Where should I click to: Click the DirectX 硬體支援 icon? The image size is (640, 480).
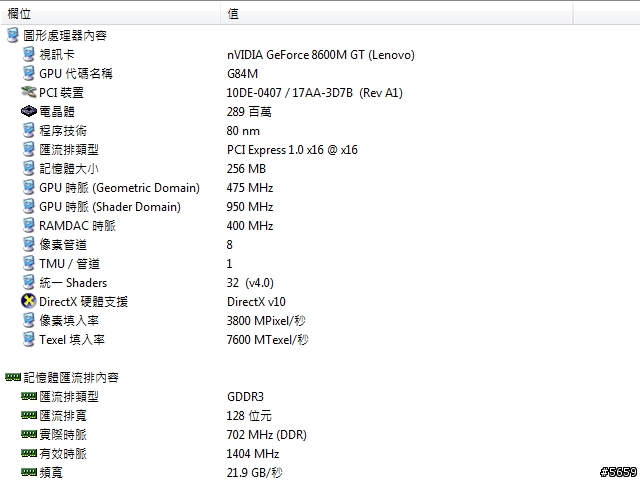point(29,301)
